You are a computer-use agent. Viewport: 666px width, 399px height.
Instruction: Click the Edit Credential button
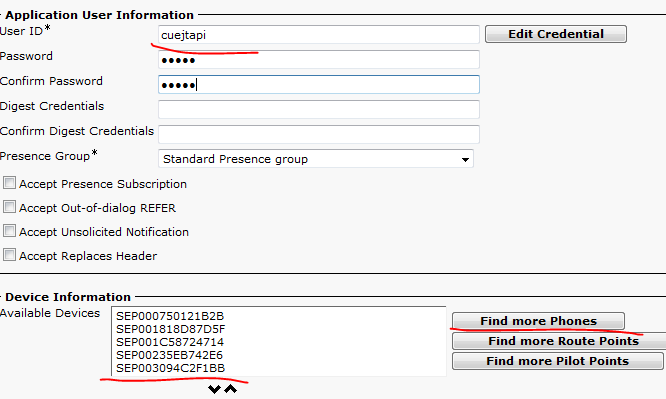(556, 34)
